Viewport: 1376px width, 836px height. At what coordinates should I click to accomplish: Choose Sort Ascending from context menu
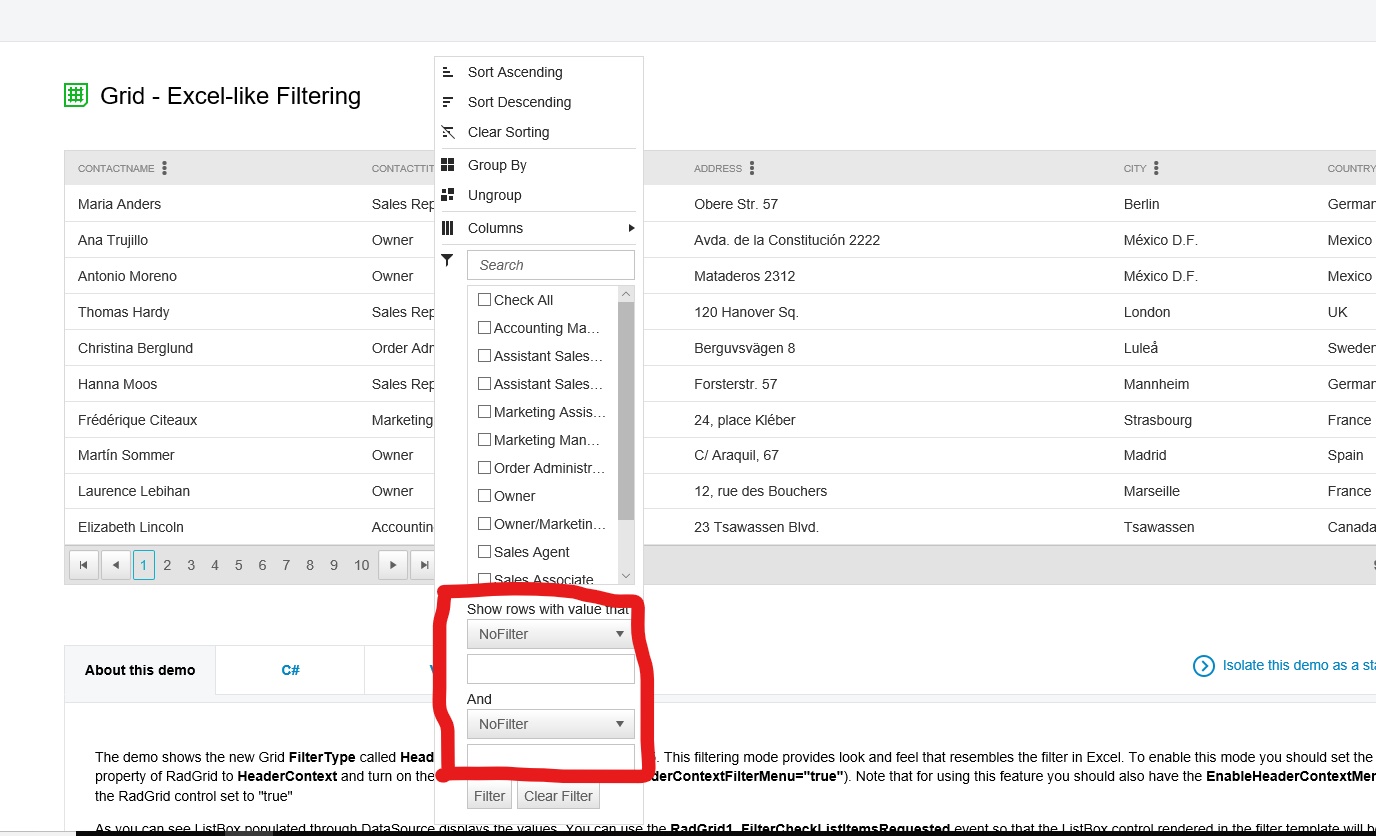click(x=515, y=72)
